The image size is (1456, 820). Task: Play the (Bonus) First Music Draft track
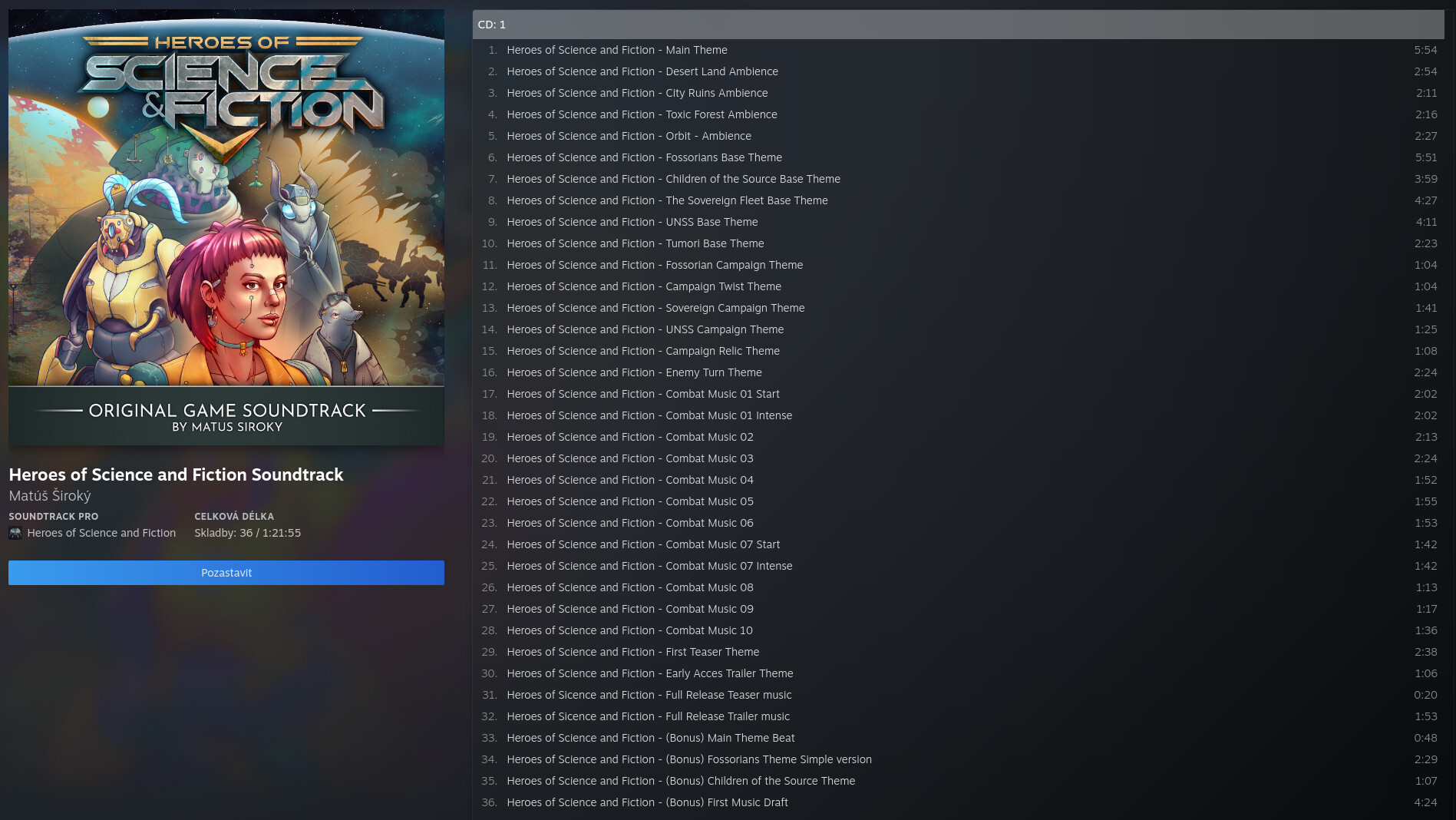tap(647, 802)
